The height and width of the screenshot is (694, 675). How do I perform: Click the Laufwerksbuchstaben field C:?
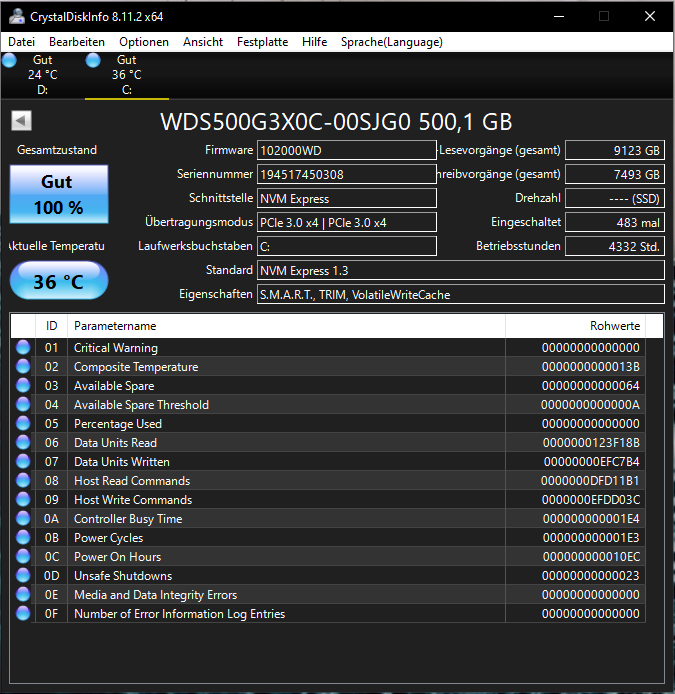(347, 246)
